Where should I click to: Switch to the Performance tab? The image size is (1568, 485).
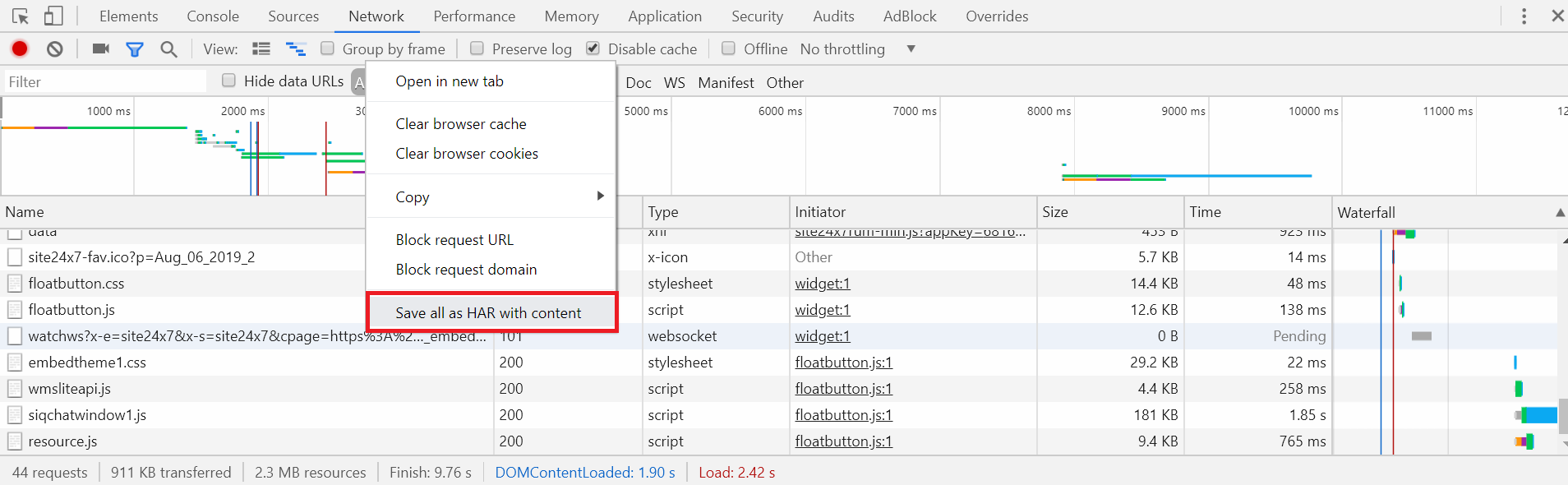point(474,16)
